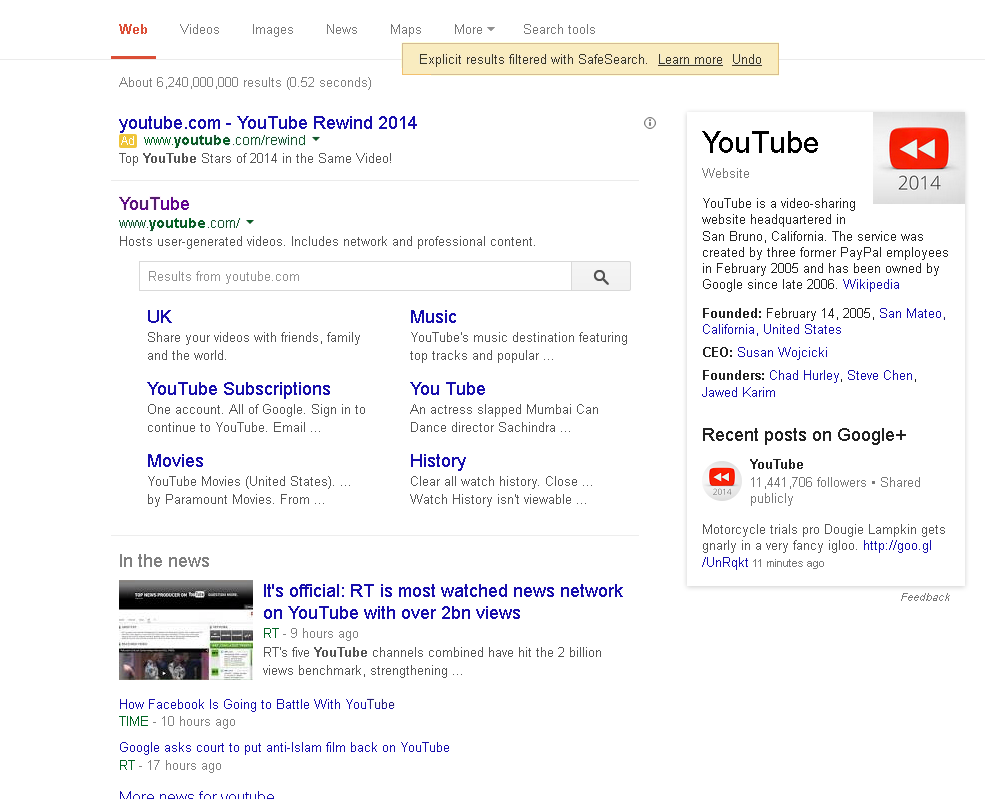The image size is (985, 799).
Task: Open CEO Susan Wojcicki link
Action: click(782, 352)
